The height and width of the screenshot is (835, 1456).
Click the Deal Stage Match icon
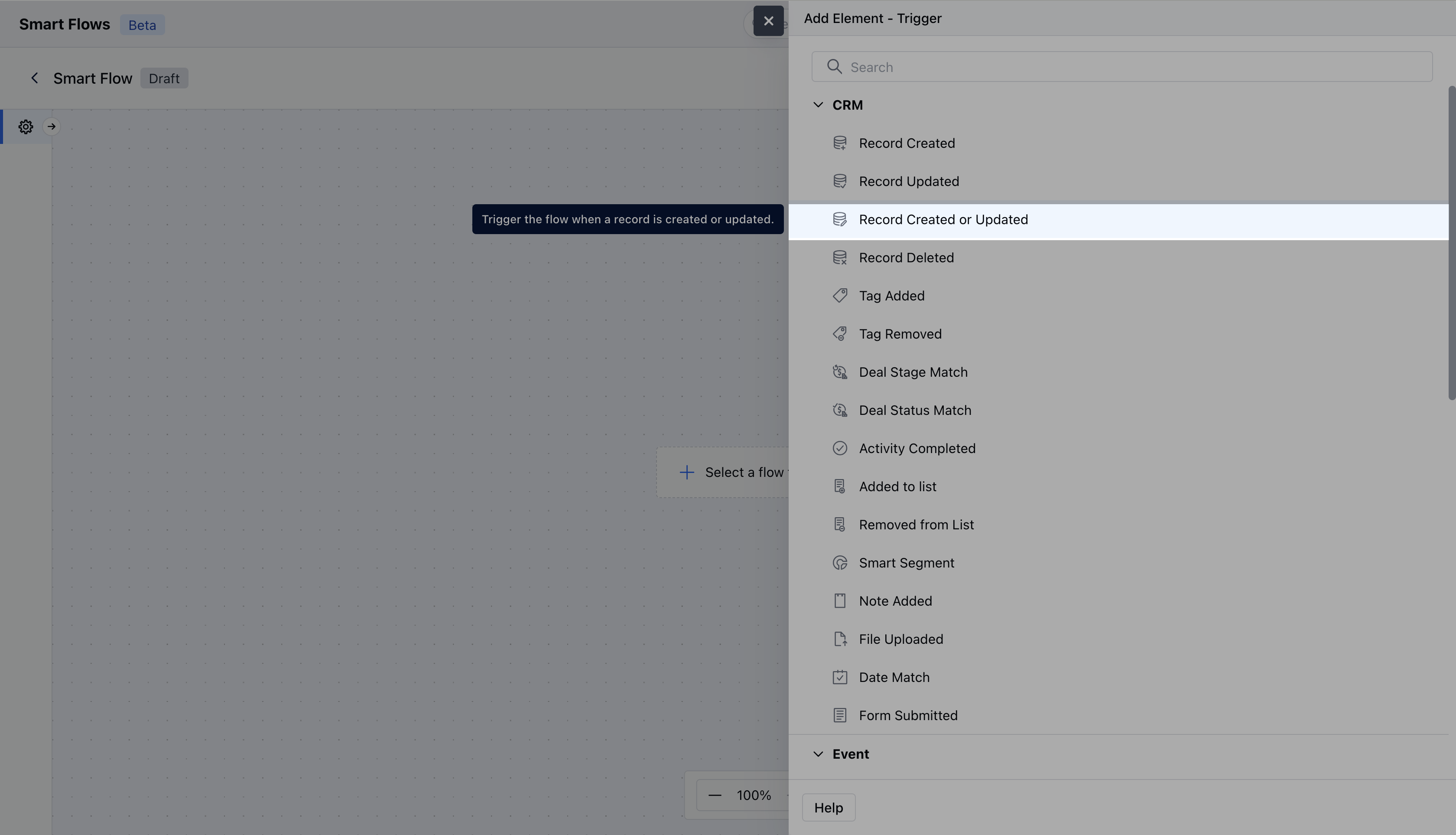click(x=839, y=372)
